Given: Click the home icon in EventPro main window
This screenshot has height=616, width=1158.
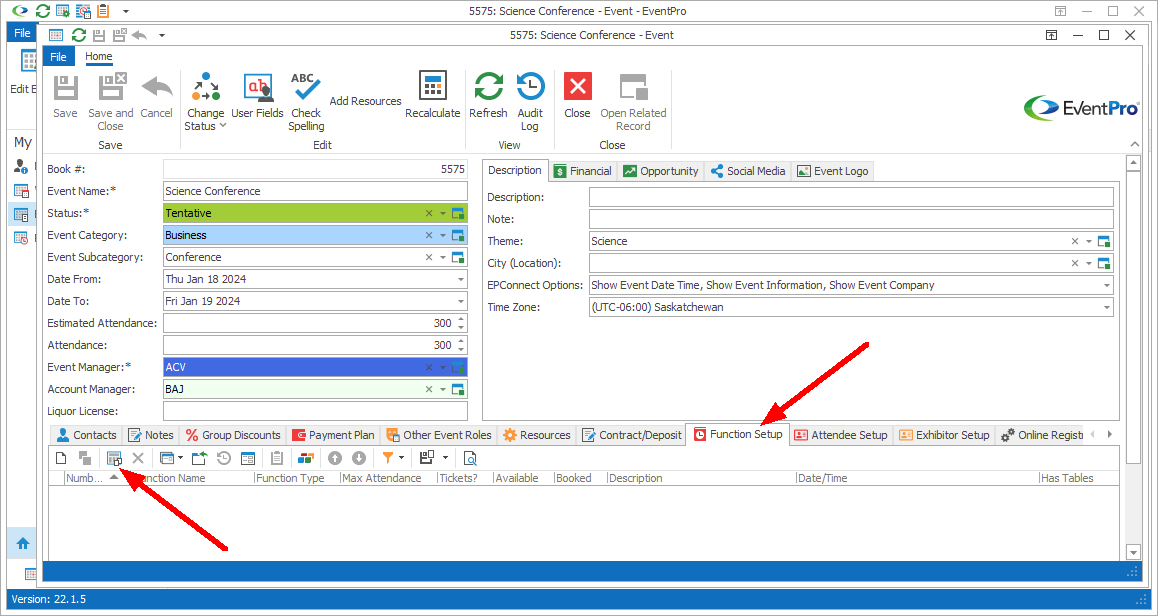Looking at the screenshot, I should pyautogui.click(x=23, y=544).
